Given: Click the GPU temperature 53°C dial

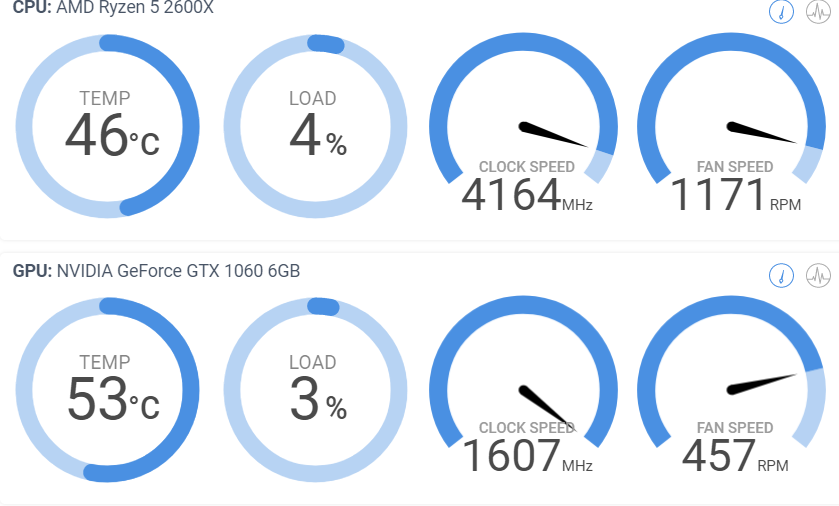Looking at the screenshot, I should click(108, 390).
